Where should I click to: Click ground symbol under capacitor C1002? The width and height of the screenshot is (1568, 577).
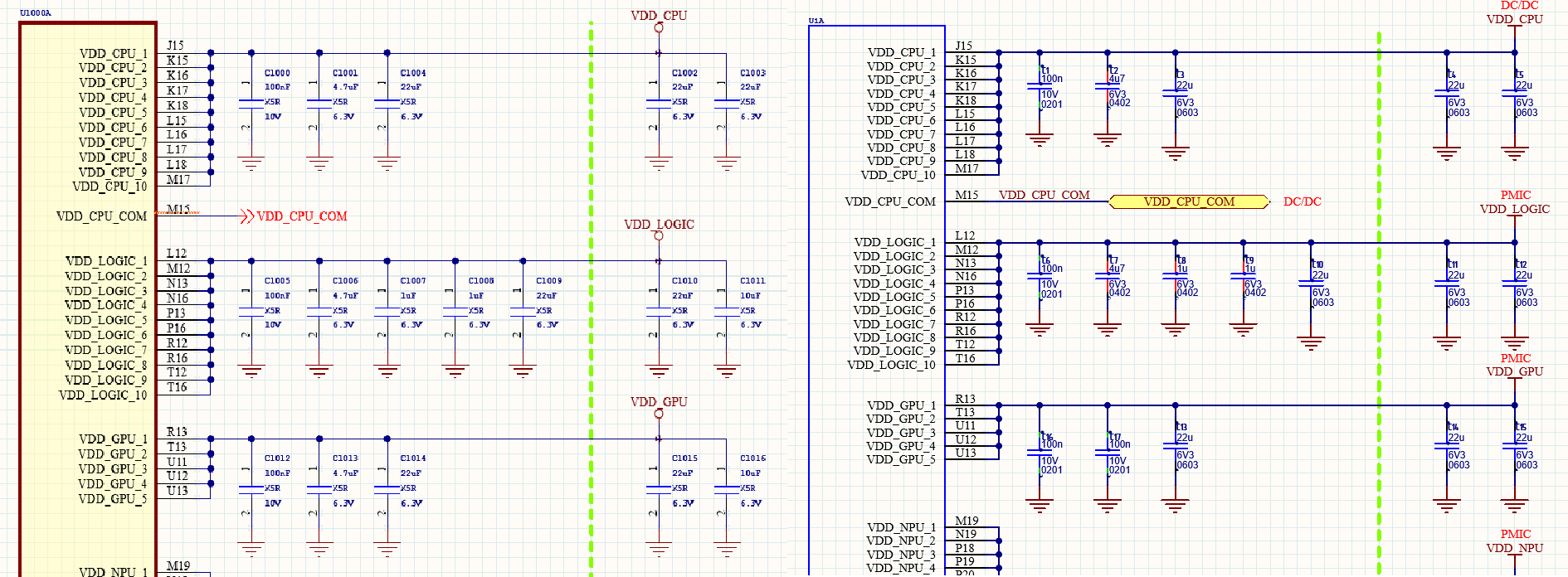pyautogui.click(x=659, y=163)
